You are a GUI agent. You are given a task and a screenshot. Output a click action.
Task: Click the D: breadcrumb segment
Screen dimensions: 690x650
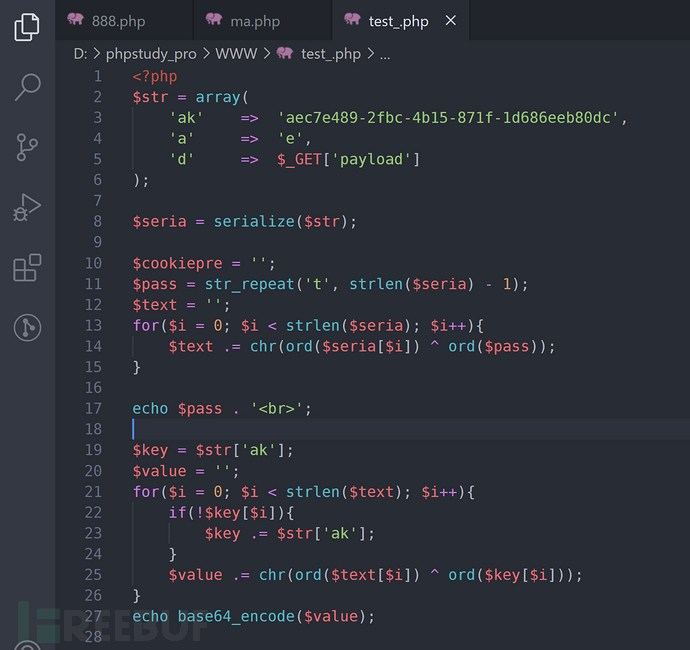[81, 54]
